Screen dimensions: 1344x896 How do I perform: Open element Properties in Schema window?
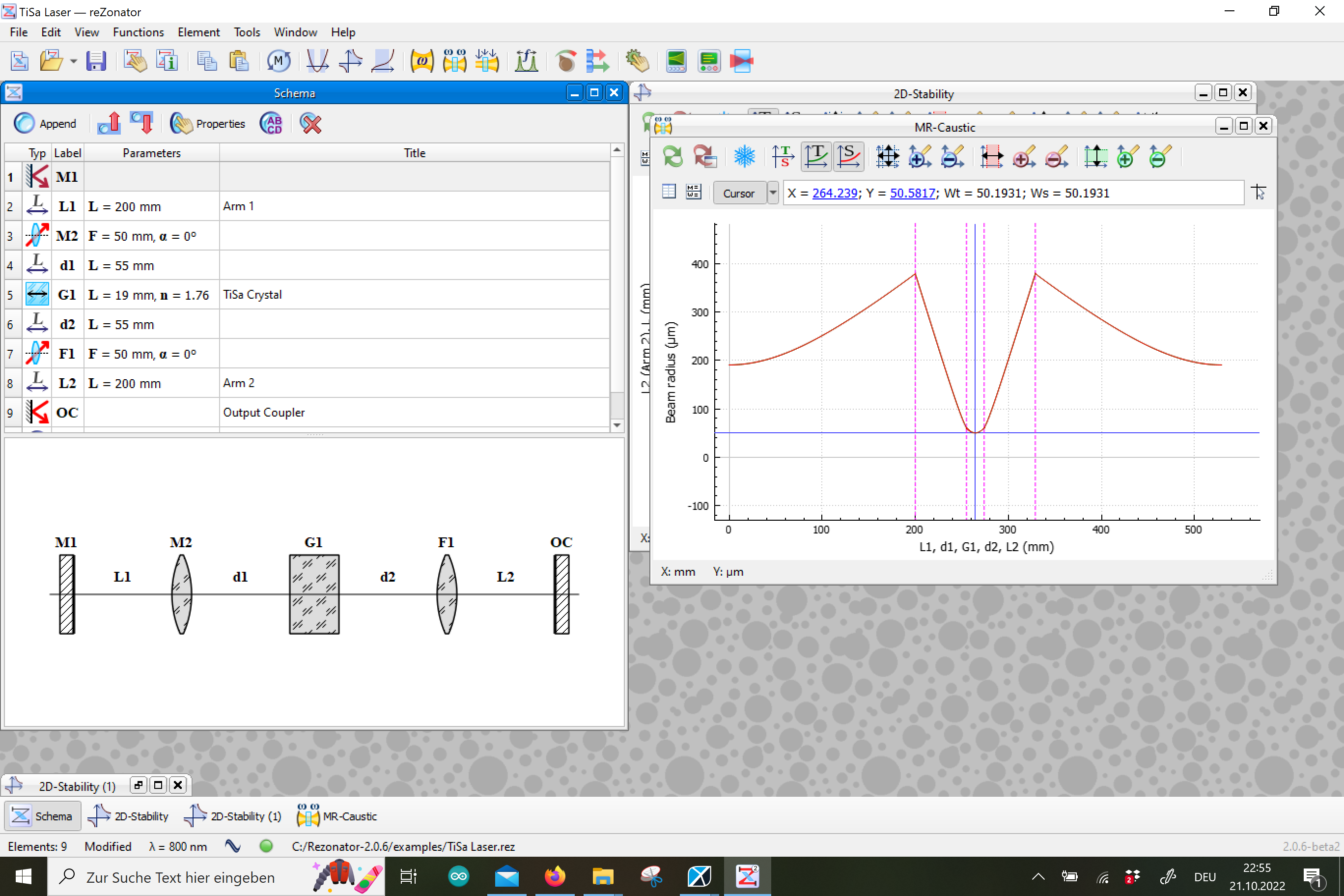click(x=208, y=123)
